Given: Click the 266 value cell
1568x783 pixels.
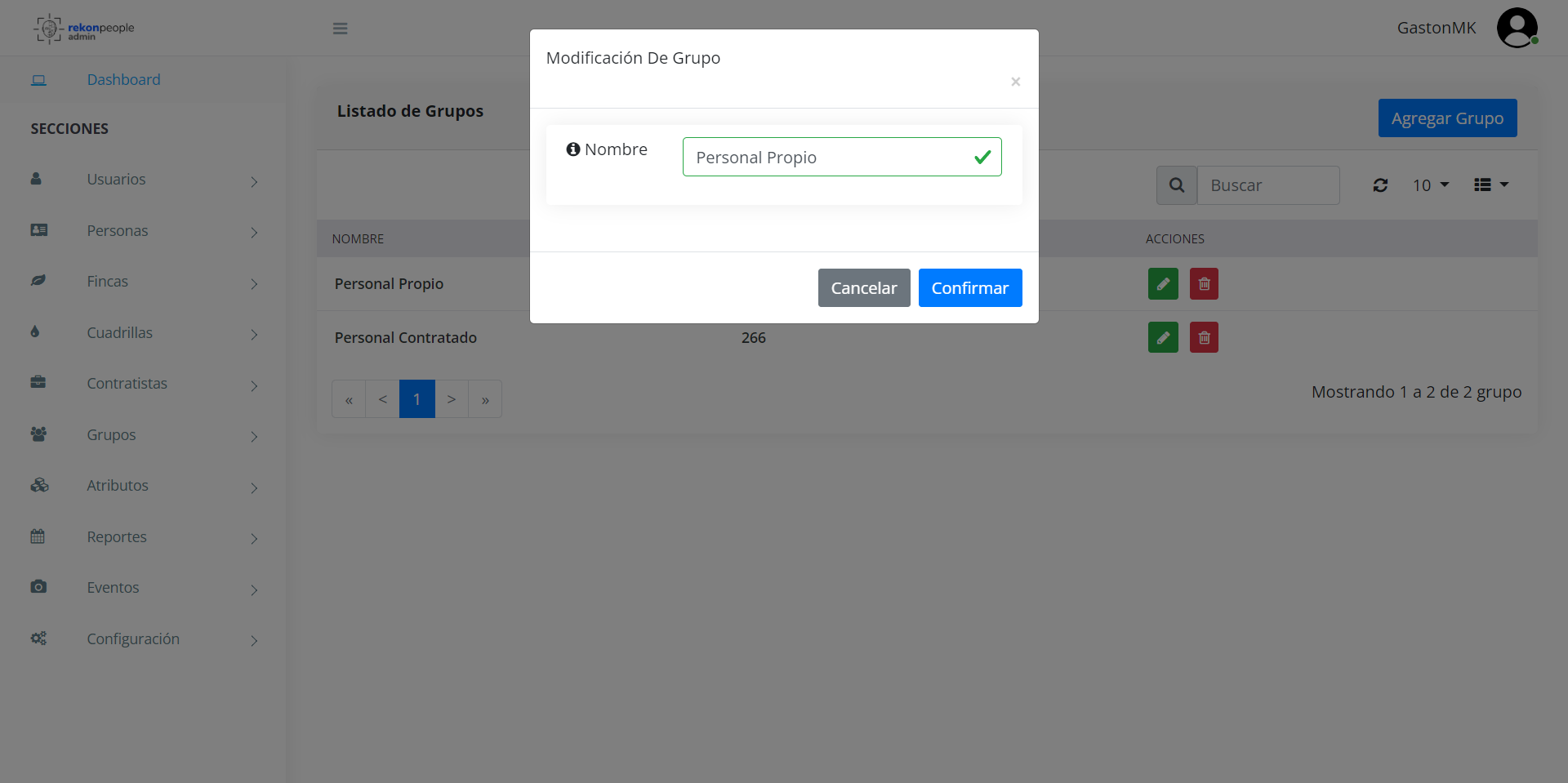Looking at the screenshot, I should tap(754, 337).
